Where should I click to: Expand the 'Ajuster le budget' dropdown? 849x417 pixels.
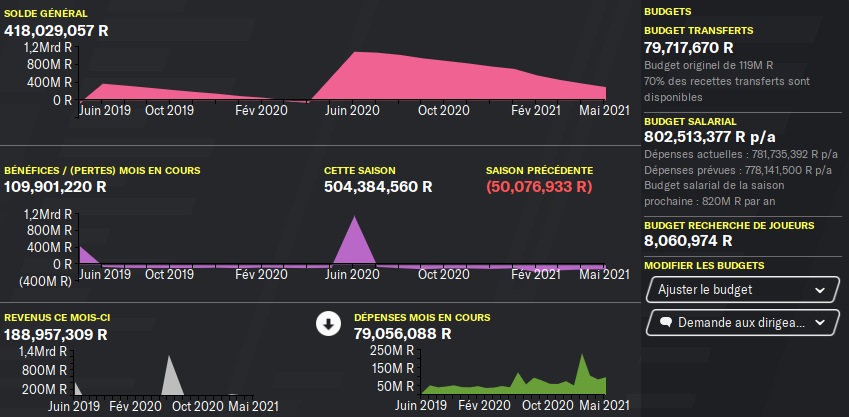click(741, 290)
